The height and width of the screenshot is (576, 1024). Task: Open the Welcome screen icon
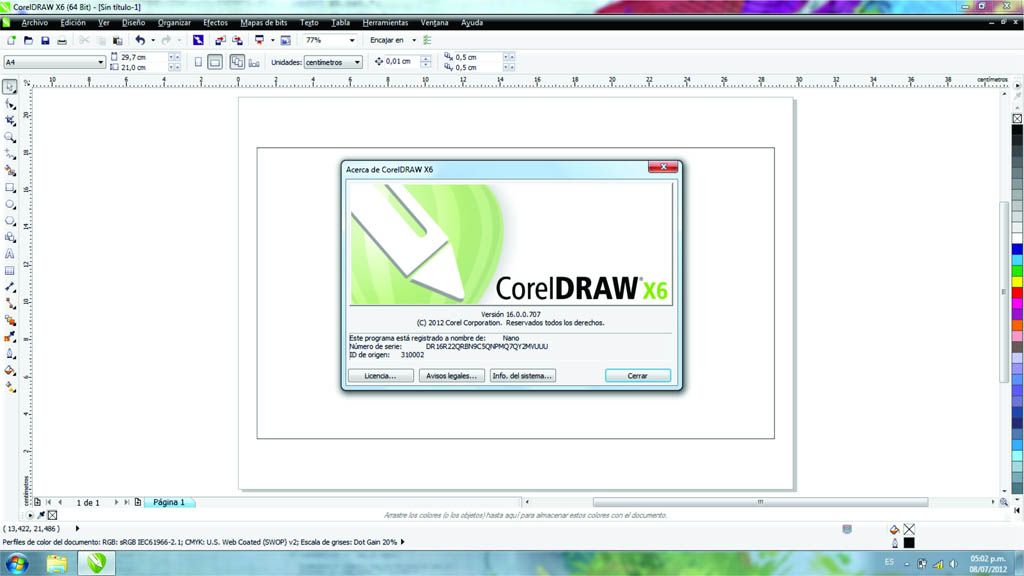(285, 40)
